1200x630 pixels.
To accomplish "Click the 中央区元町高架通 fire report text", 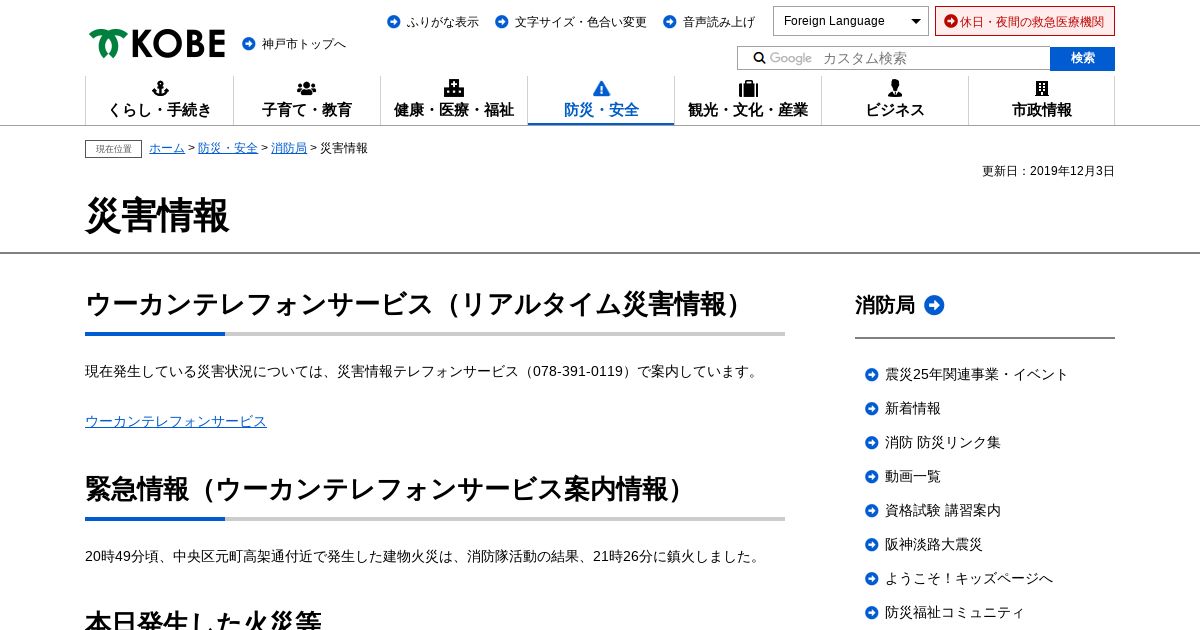I will [423, 556].
